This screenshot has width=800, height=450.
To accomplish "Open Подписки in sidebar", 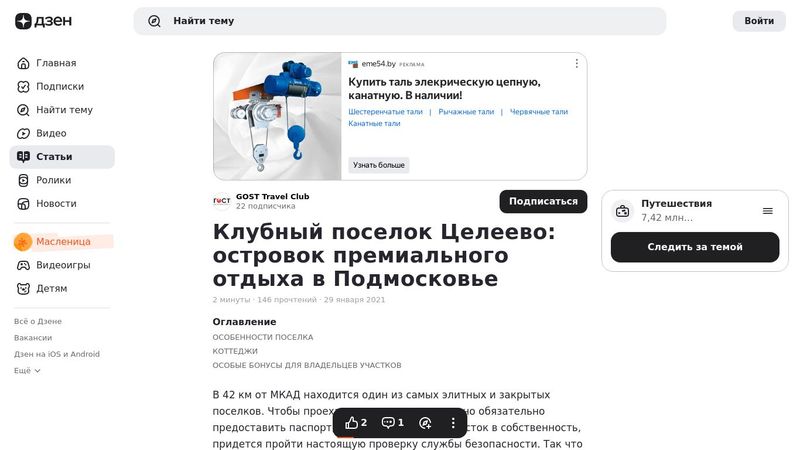I will pos(62,86).
